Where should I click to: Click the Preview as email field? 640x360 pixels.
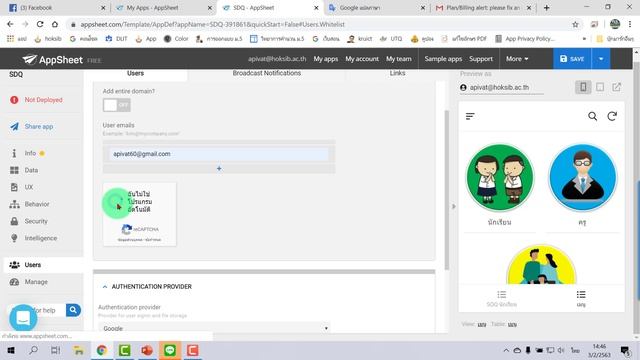point(502,87)
